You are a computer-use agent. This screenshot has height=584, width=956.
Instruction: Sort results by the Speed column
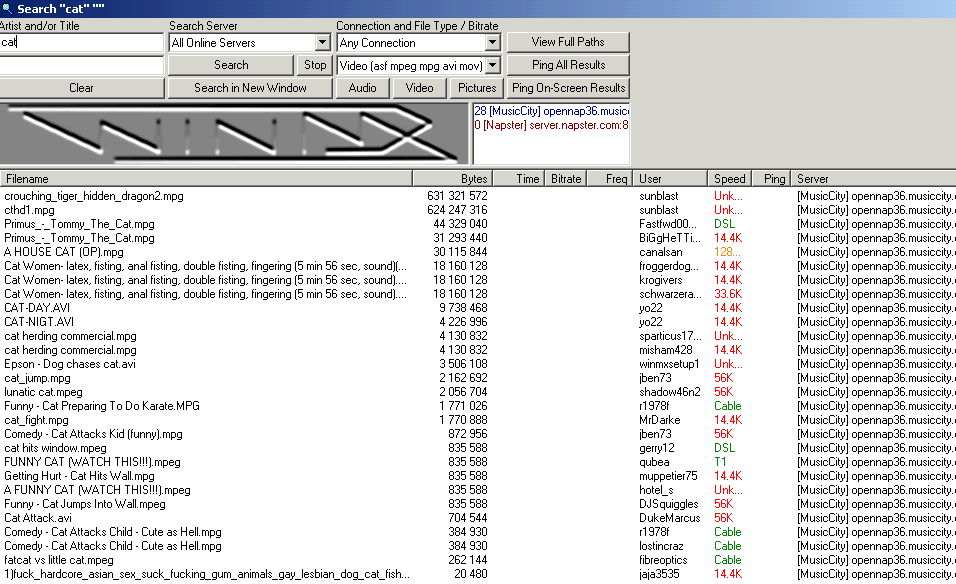point(730,179)
